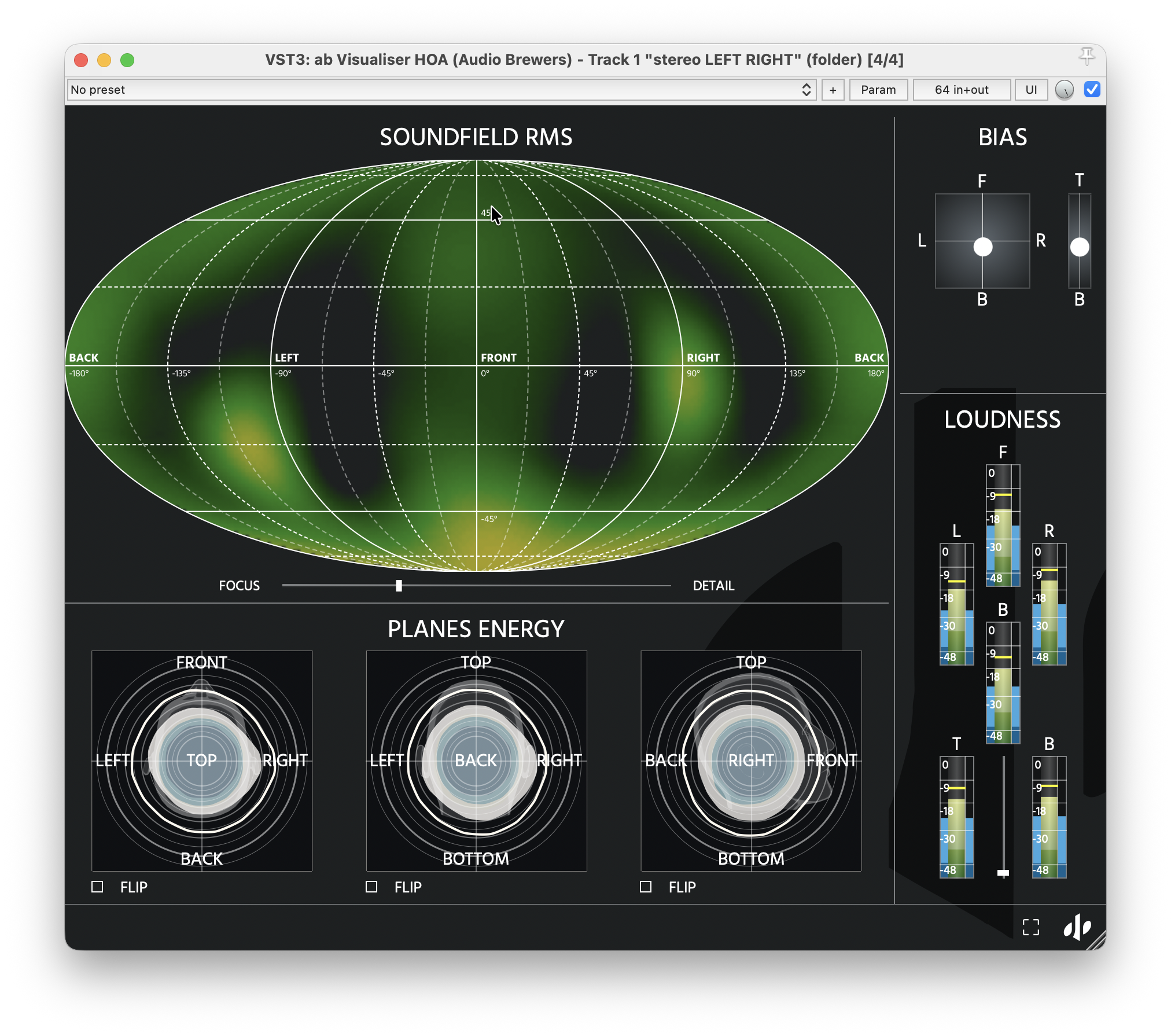The height and width of the screenshot is (1036, 1171).
Task: Click the DETAIL label
Action: [713, 586]
